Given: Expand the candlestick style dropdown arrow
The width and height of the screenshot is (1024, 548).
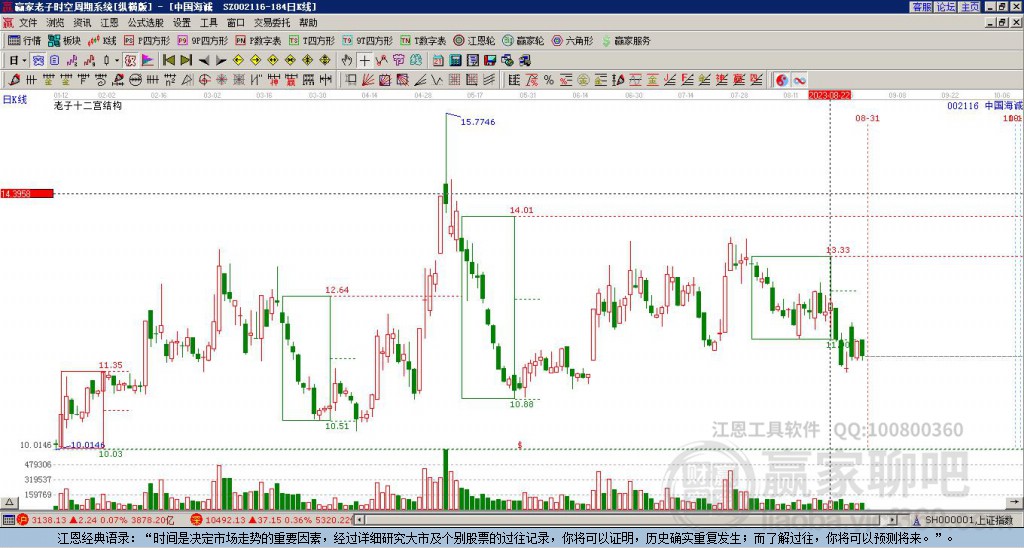Looking at the screenshot, I should (x=117, y=61).
